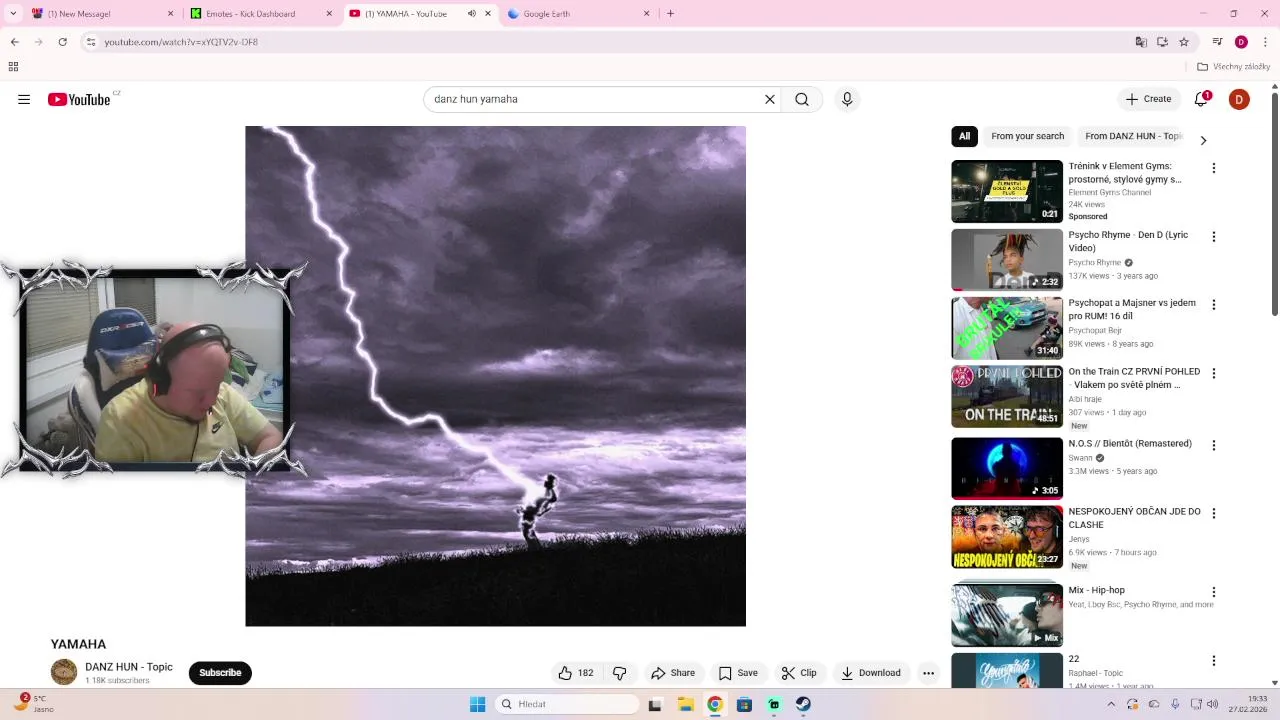This screenshot has width=1280, height=720.
Task: Open Chrome three-dot menu
Action: pyautogui.click(x=1264, y=42)
